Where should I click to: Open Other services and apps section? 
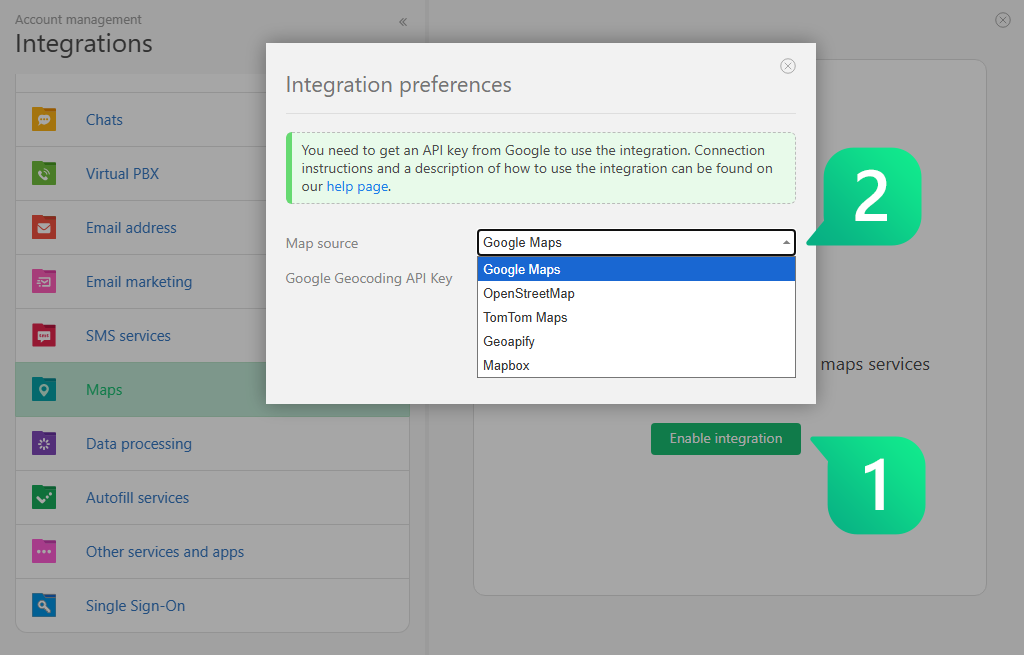(212, 552)
